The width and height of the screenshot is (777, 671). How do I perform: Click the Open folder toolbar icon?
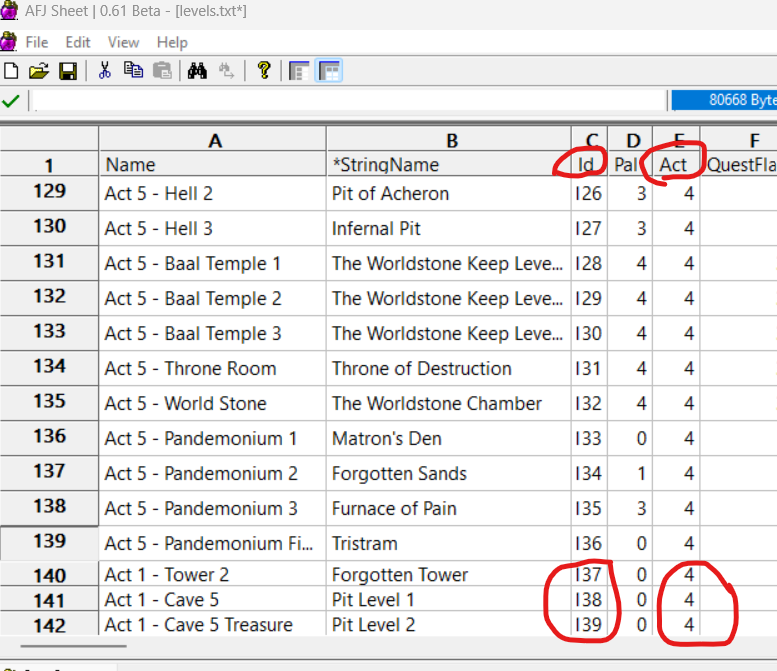[39, 71]
